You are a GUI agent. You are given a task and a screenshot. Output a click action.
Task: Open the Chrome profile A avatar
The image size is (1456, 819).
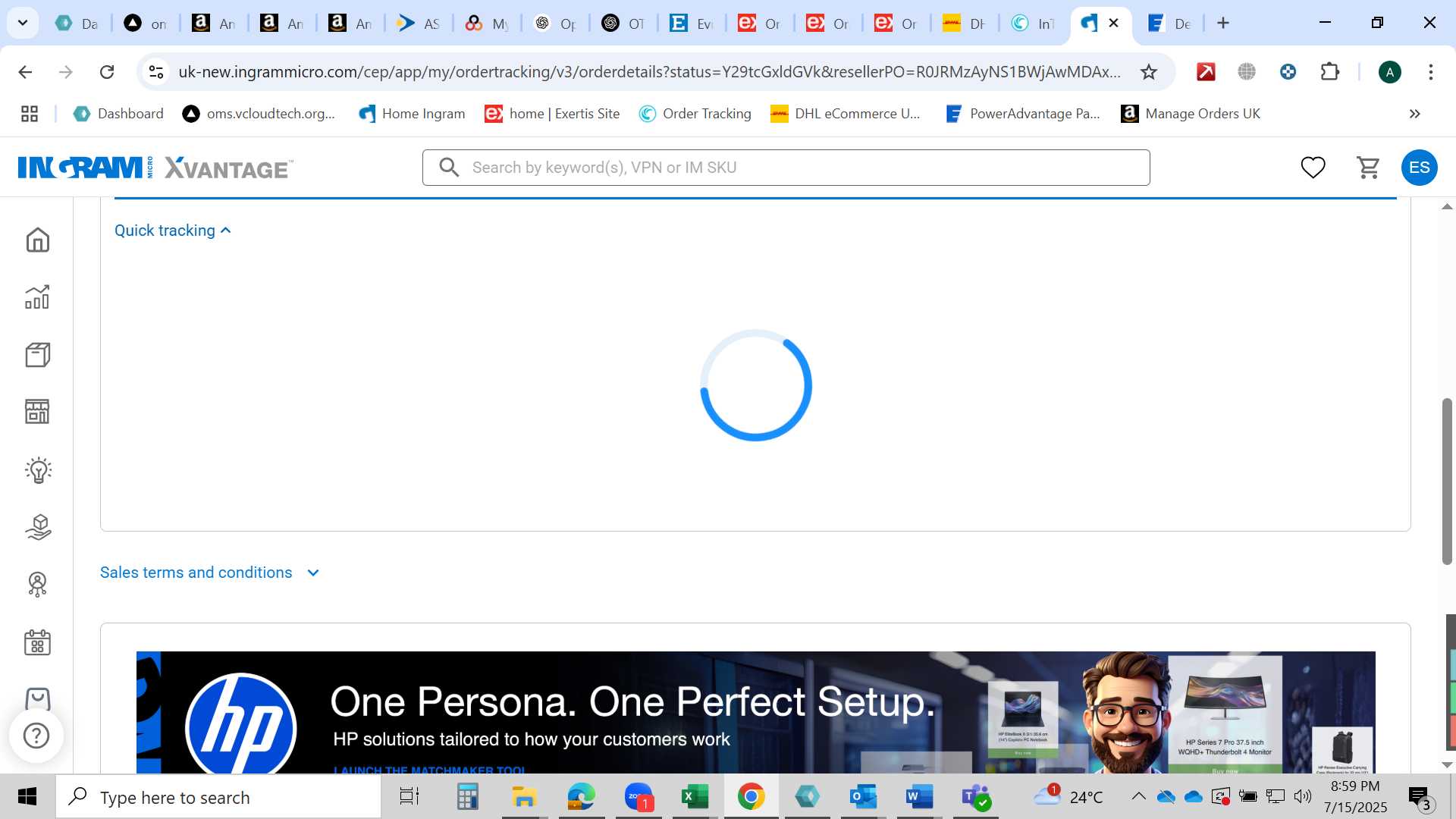point(1389,72)
